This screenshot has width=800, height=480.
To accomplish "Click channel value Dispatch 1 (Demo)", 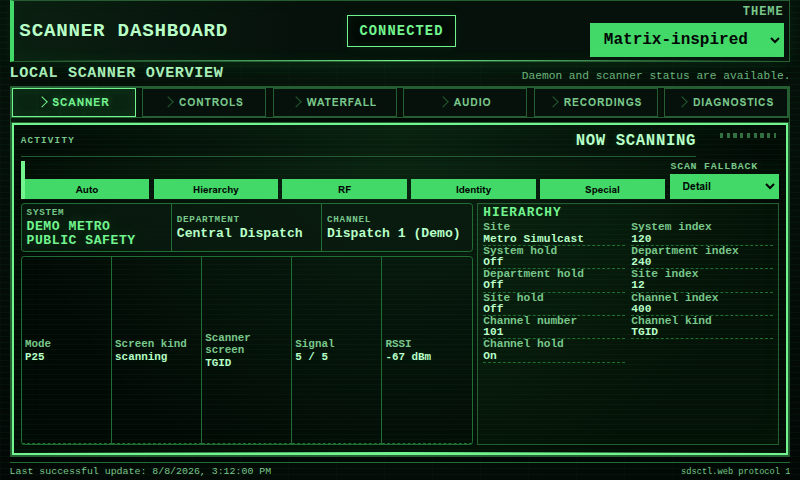I will [393, 233].
